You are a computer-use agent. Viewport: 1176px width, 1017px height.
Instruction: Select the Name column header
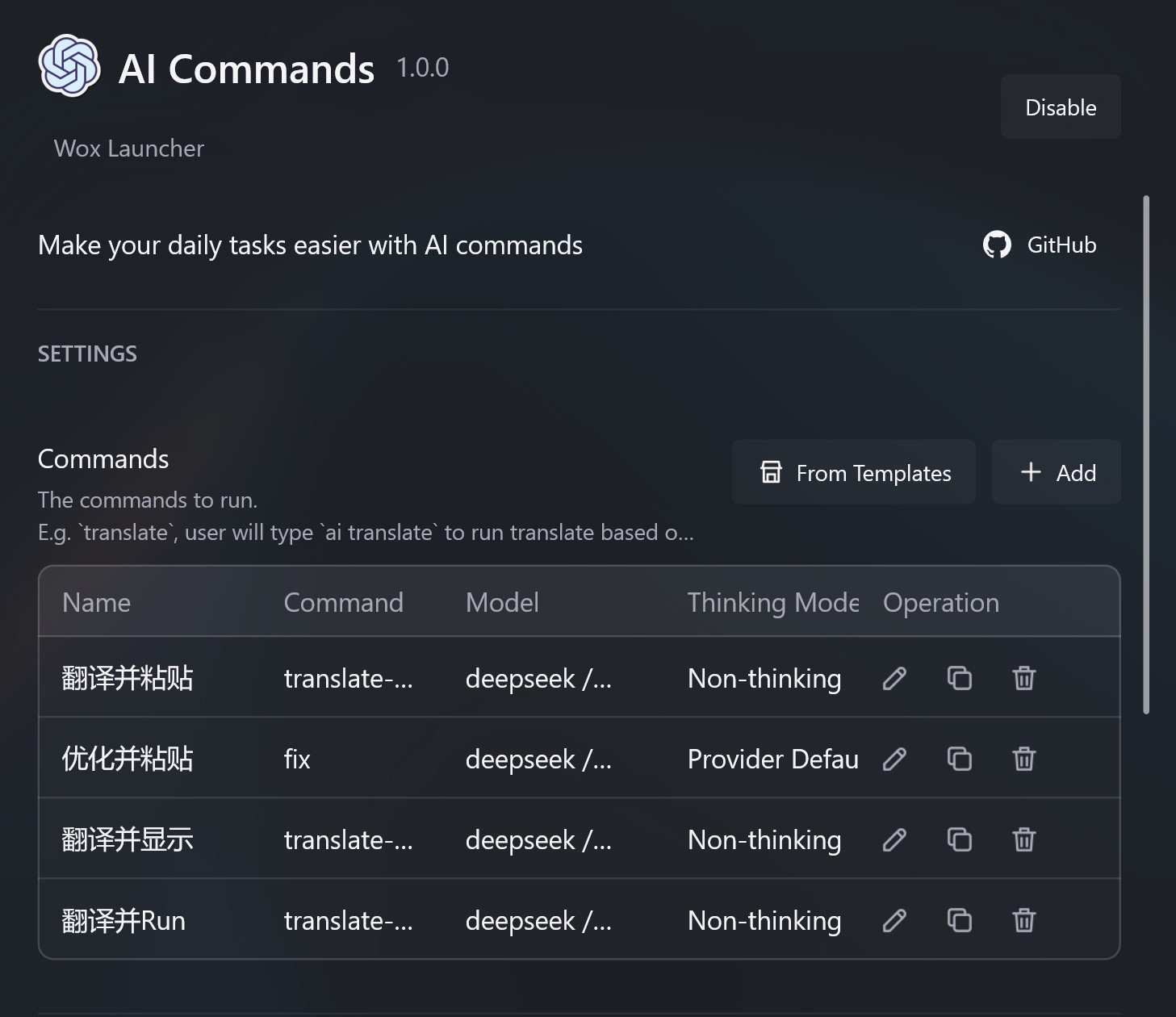(x=97, y=602)
